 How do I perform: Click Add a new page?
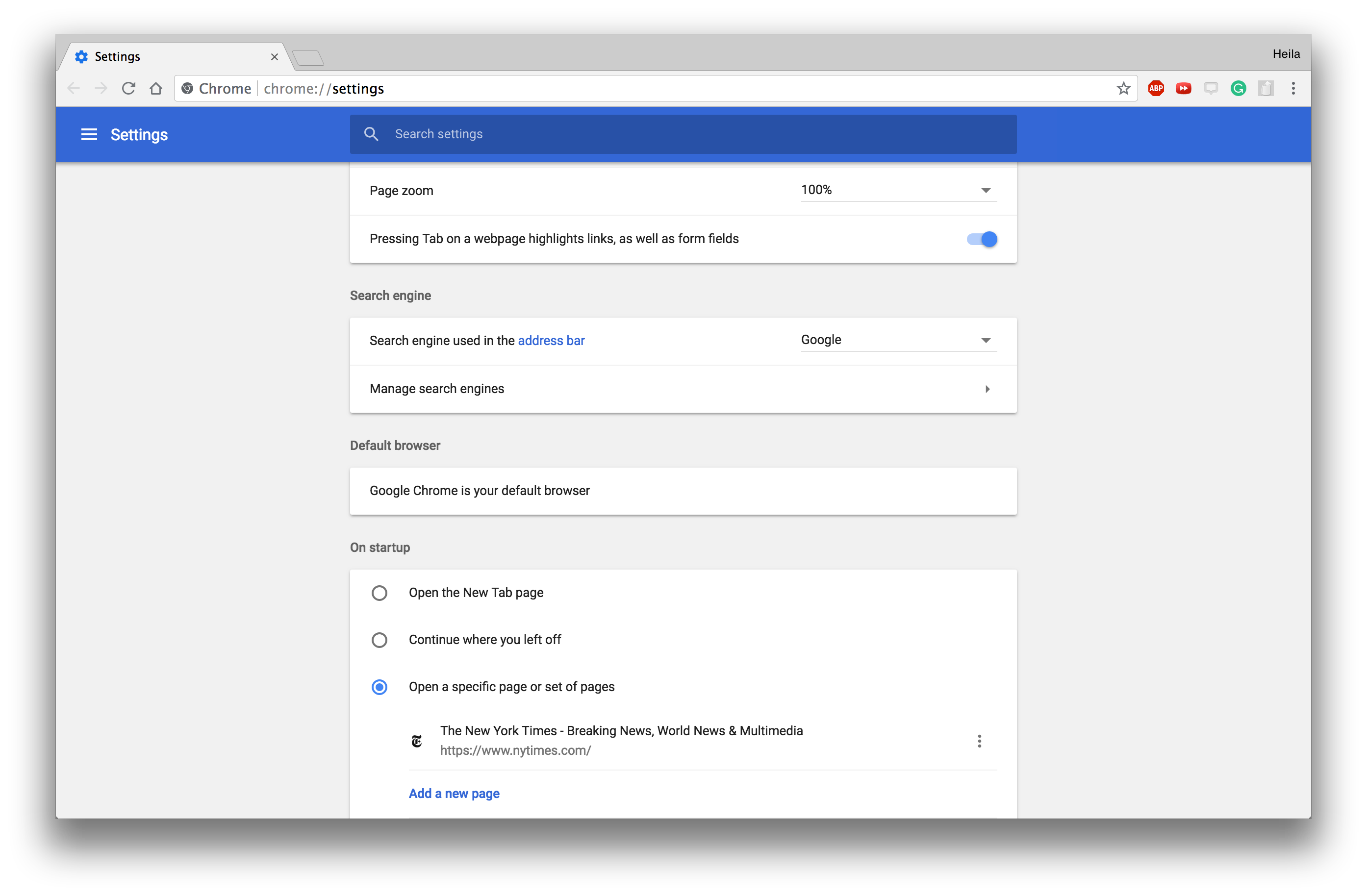[454, 793]
